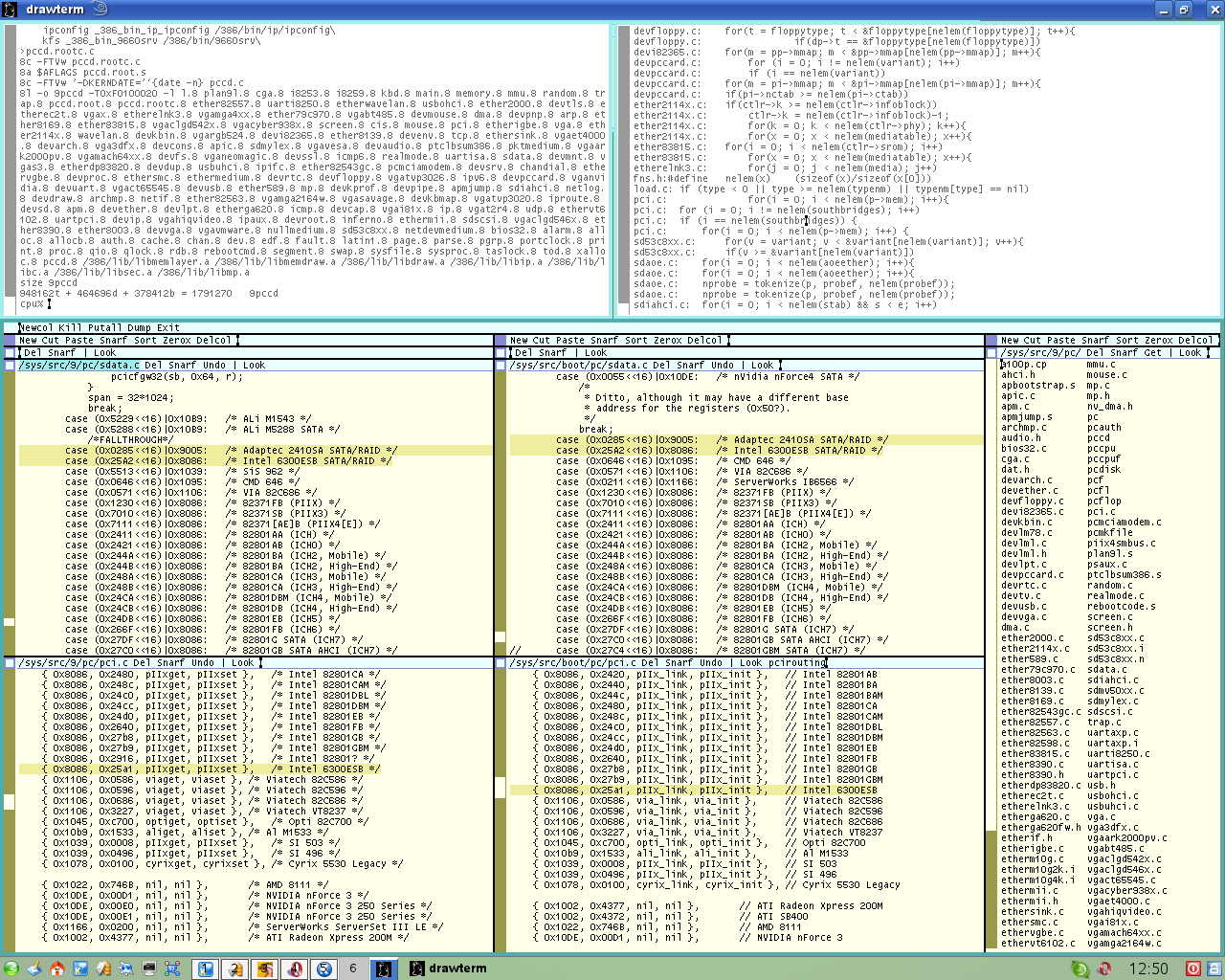This screenshot has width=1225, height=980.
Task: Click Exit in the acme top tag
Action: [168, 327]
